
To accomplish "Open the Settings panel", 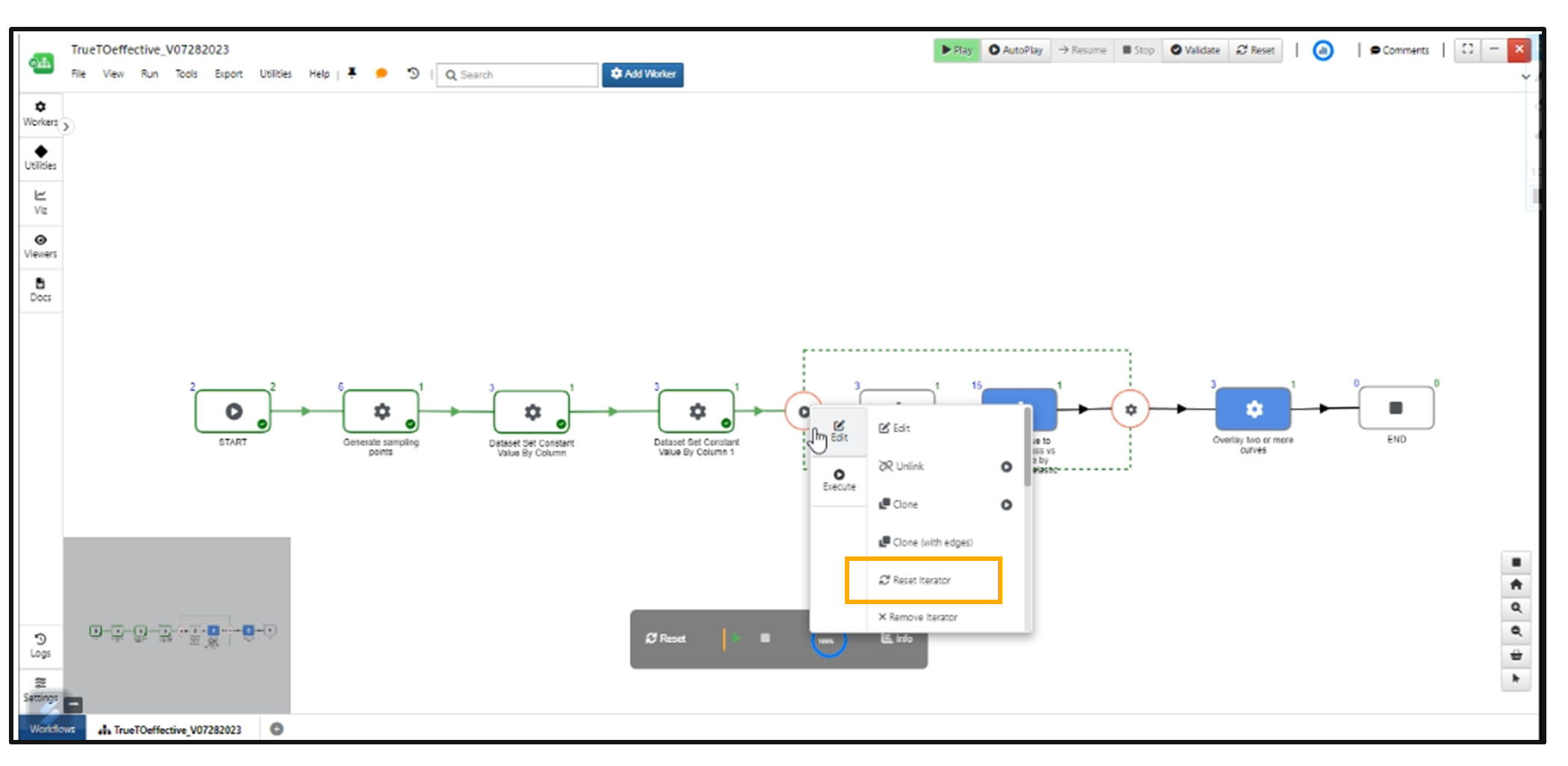I will (40, 689).
